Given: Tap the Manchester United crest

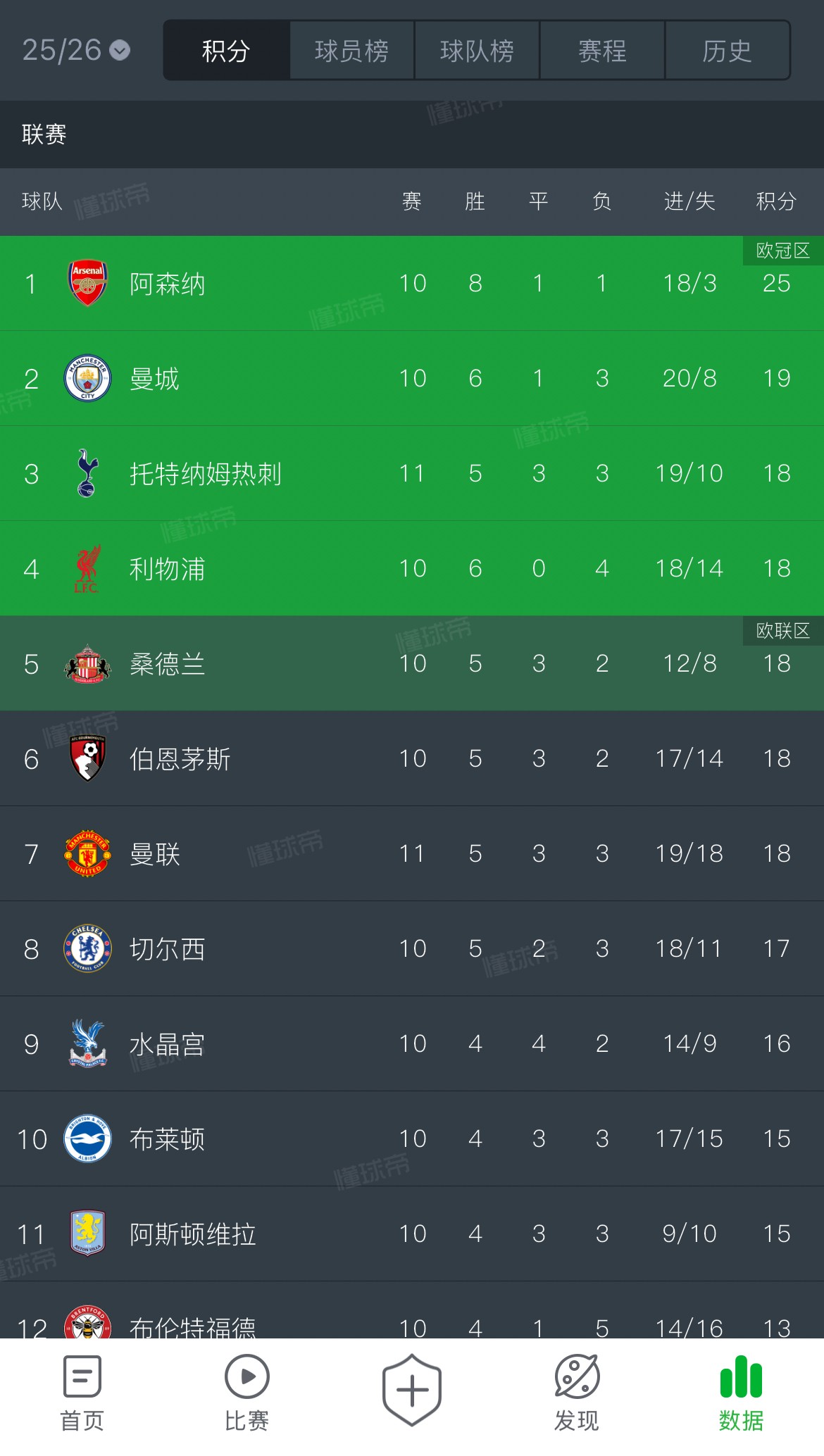Looking at the screenshot, I should point(87,853).
